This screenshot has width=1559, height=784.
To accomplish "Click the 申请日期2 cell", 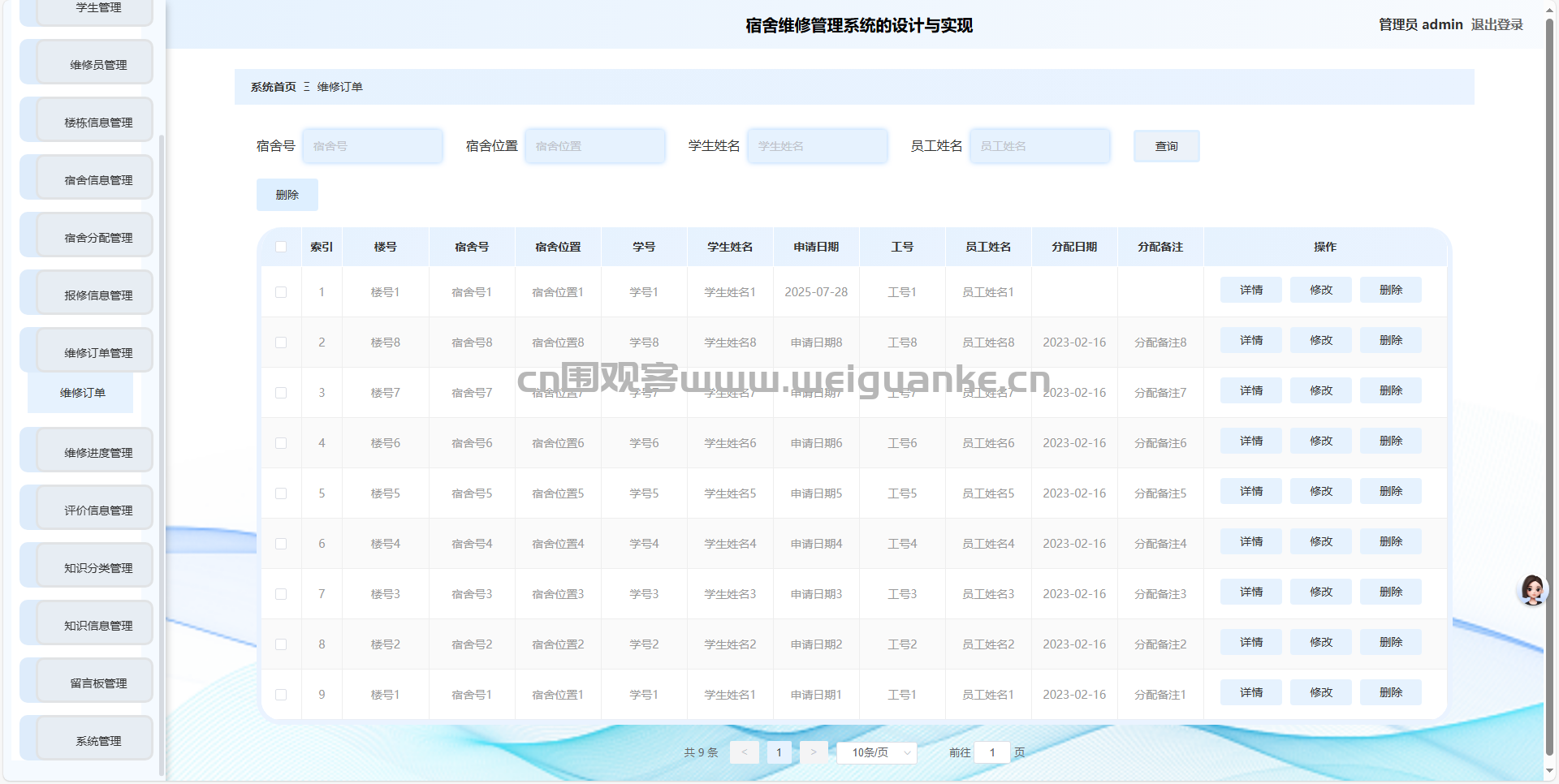I will [x=816, y=644].
